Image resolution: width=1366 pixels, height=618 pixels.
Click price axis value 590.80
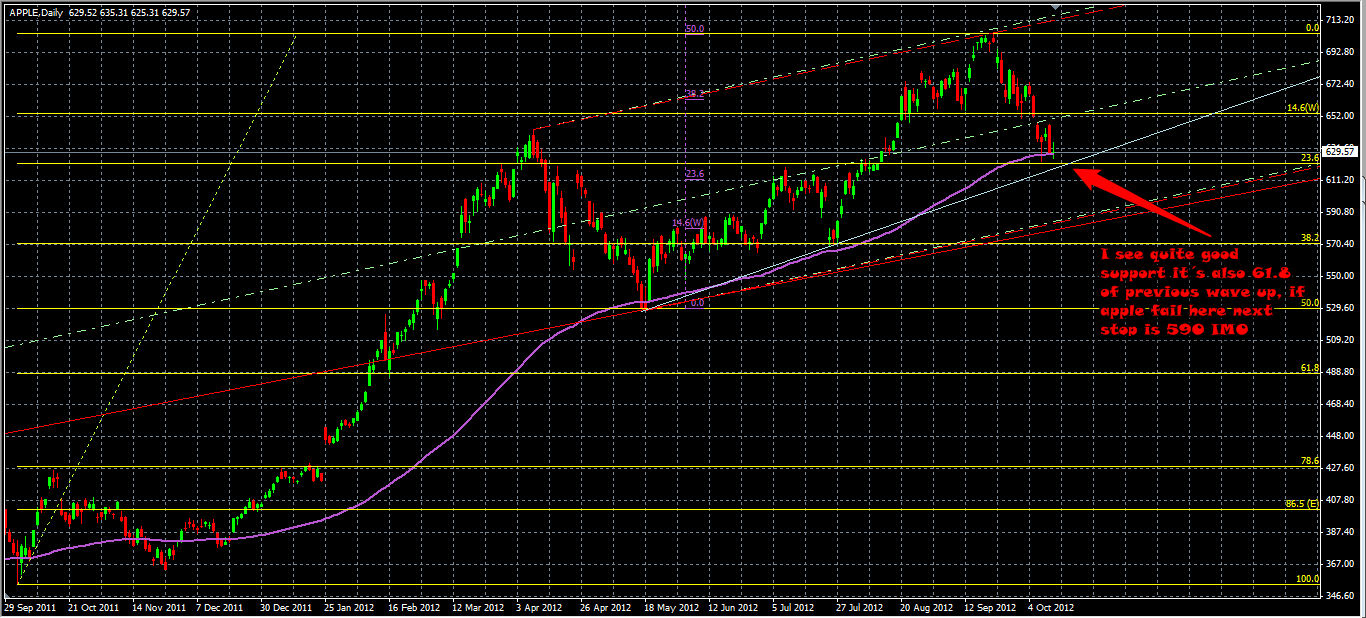pyautogui.click(x=1339, y=211)
